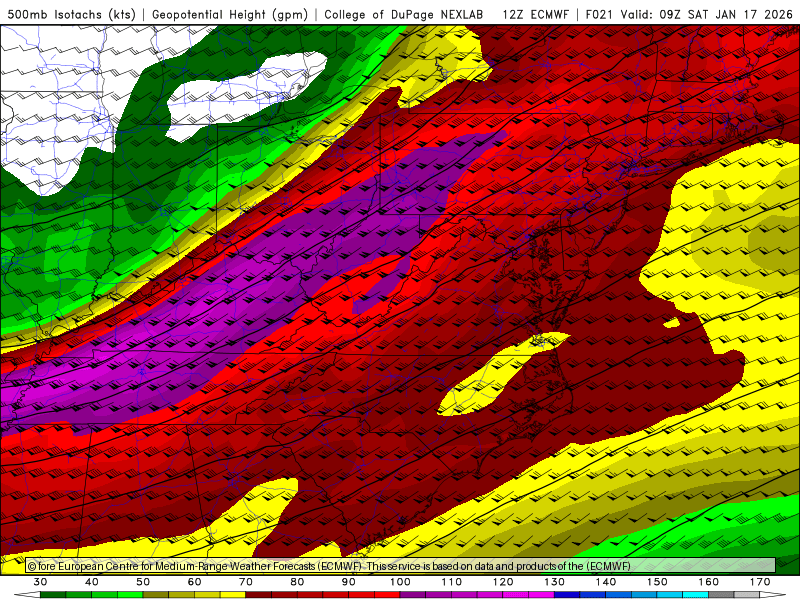Screen dimensions: 800x600
Task: Click the bright red swatch ending at 100
Action: pos(387,595)
